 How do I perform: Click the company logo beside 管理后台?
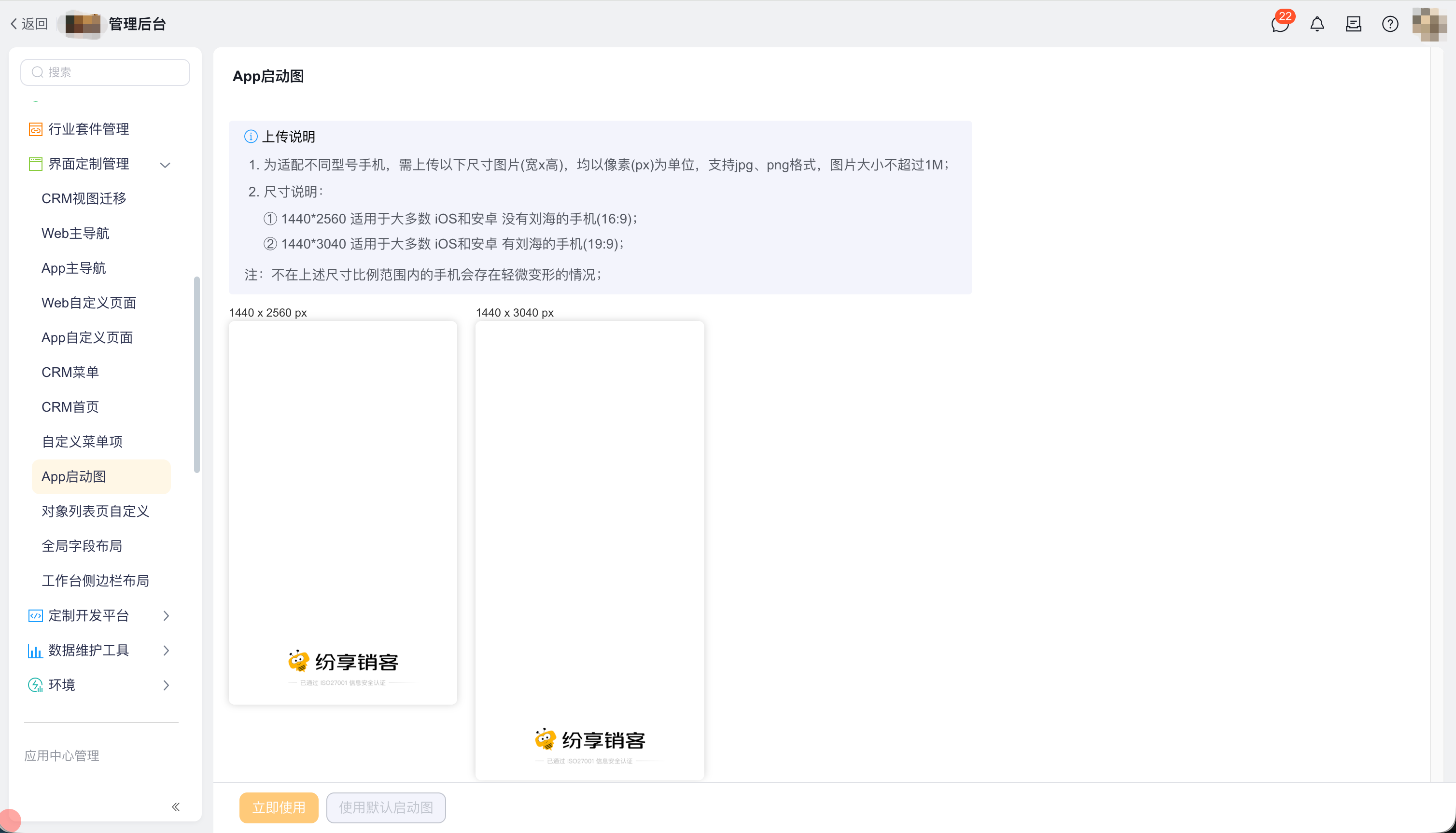[x=83, y=24]
